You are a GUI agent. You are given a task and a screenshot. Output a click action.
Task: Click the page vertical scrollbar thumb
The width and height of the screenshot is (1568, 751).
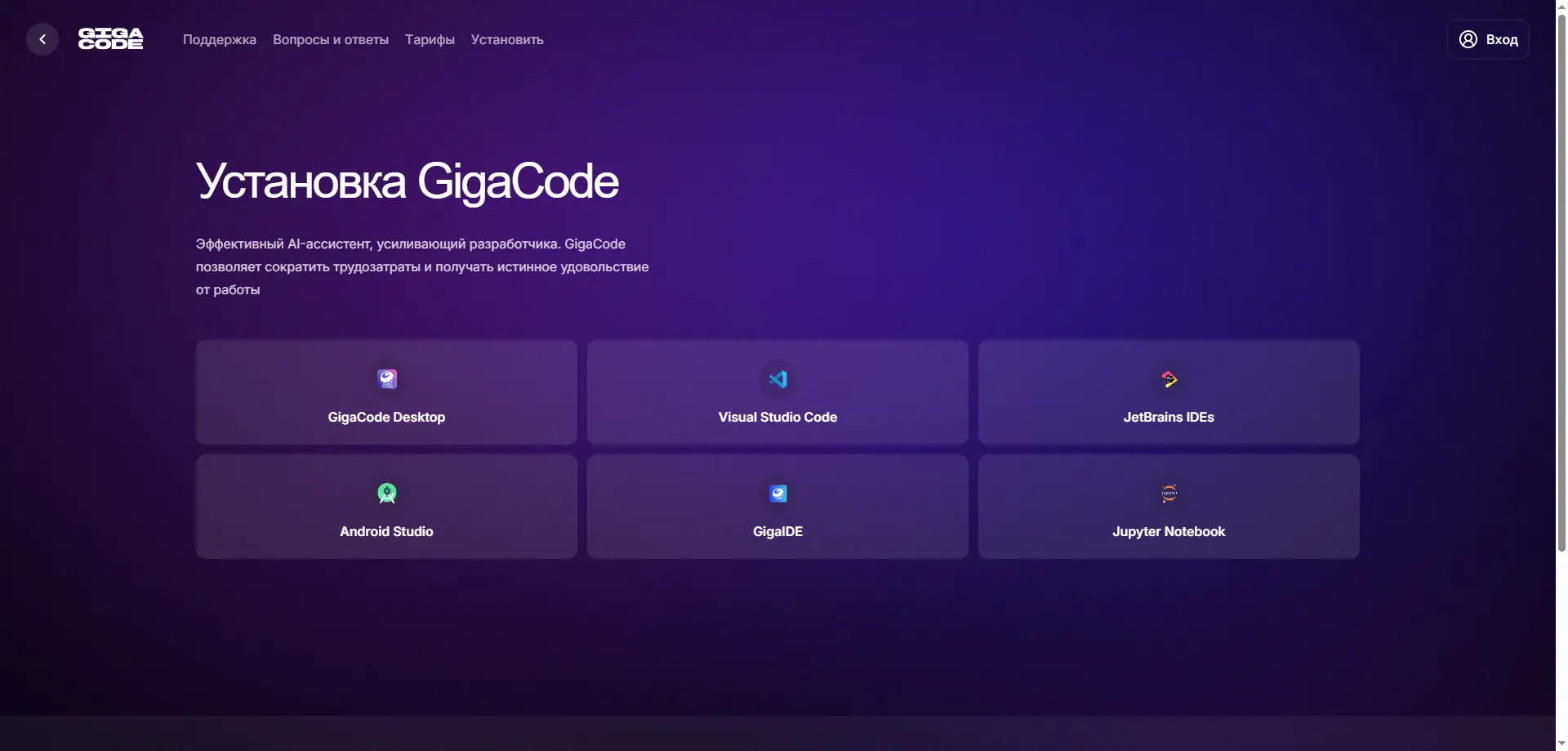1561,282
